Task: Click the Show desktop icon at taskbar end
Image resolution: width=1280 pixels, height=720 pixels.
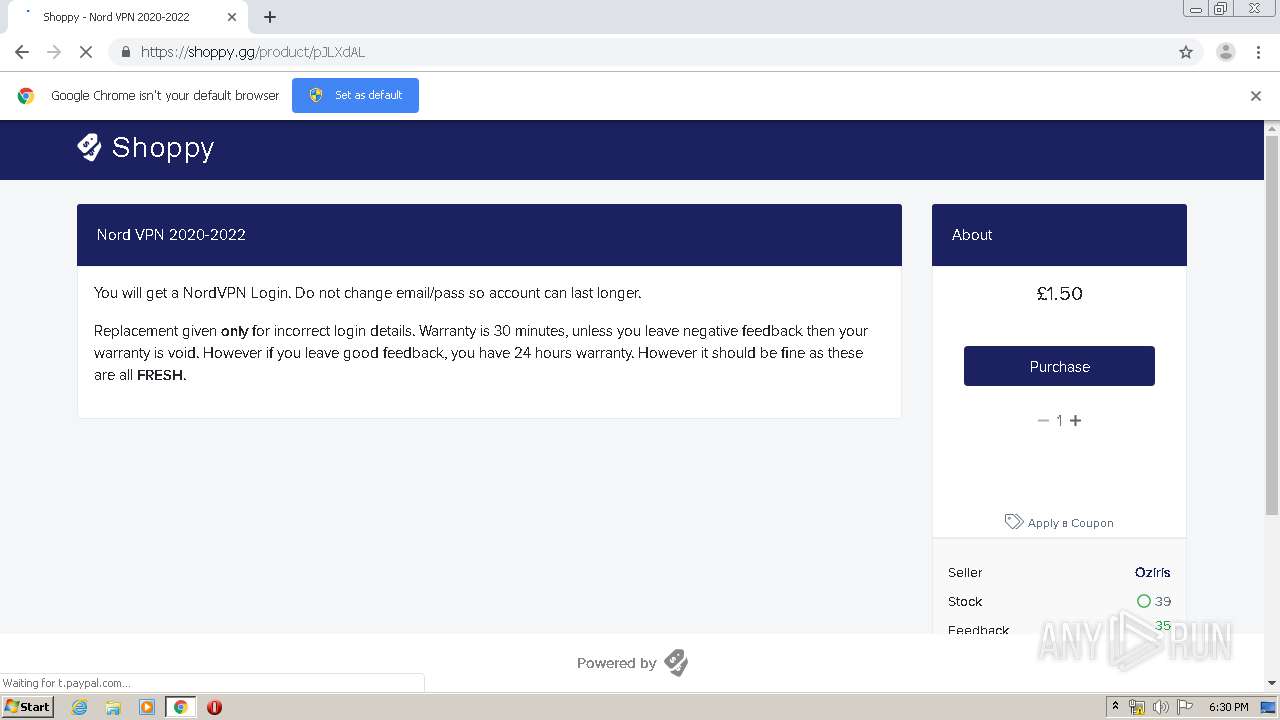Action: (1269, 707)
